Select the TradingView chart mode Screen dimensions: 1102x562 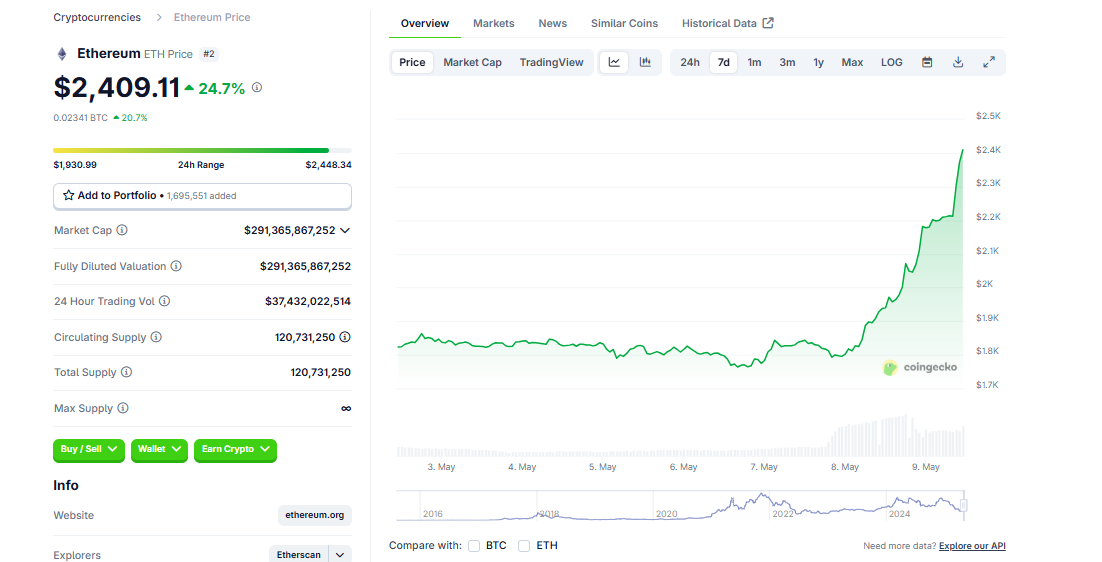click(552, 62)
